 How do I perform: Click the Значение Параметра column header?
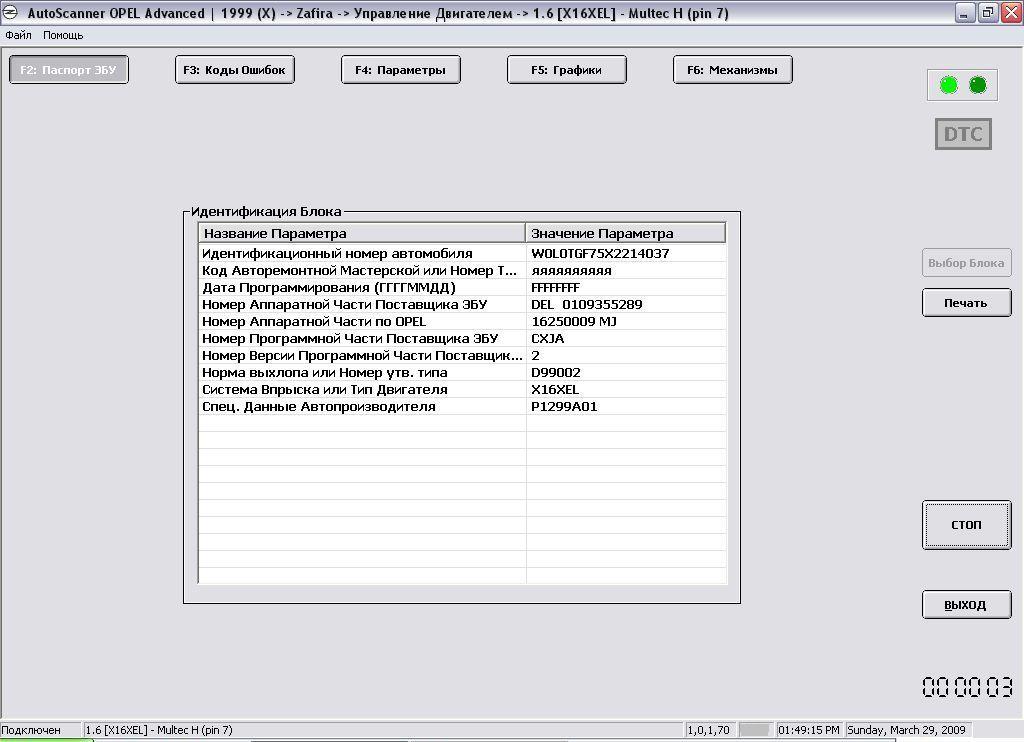(x=625, y=233)
